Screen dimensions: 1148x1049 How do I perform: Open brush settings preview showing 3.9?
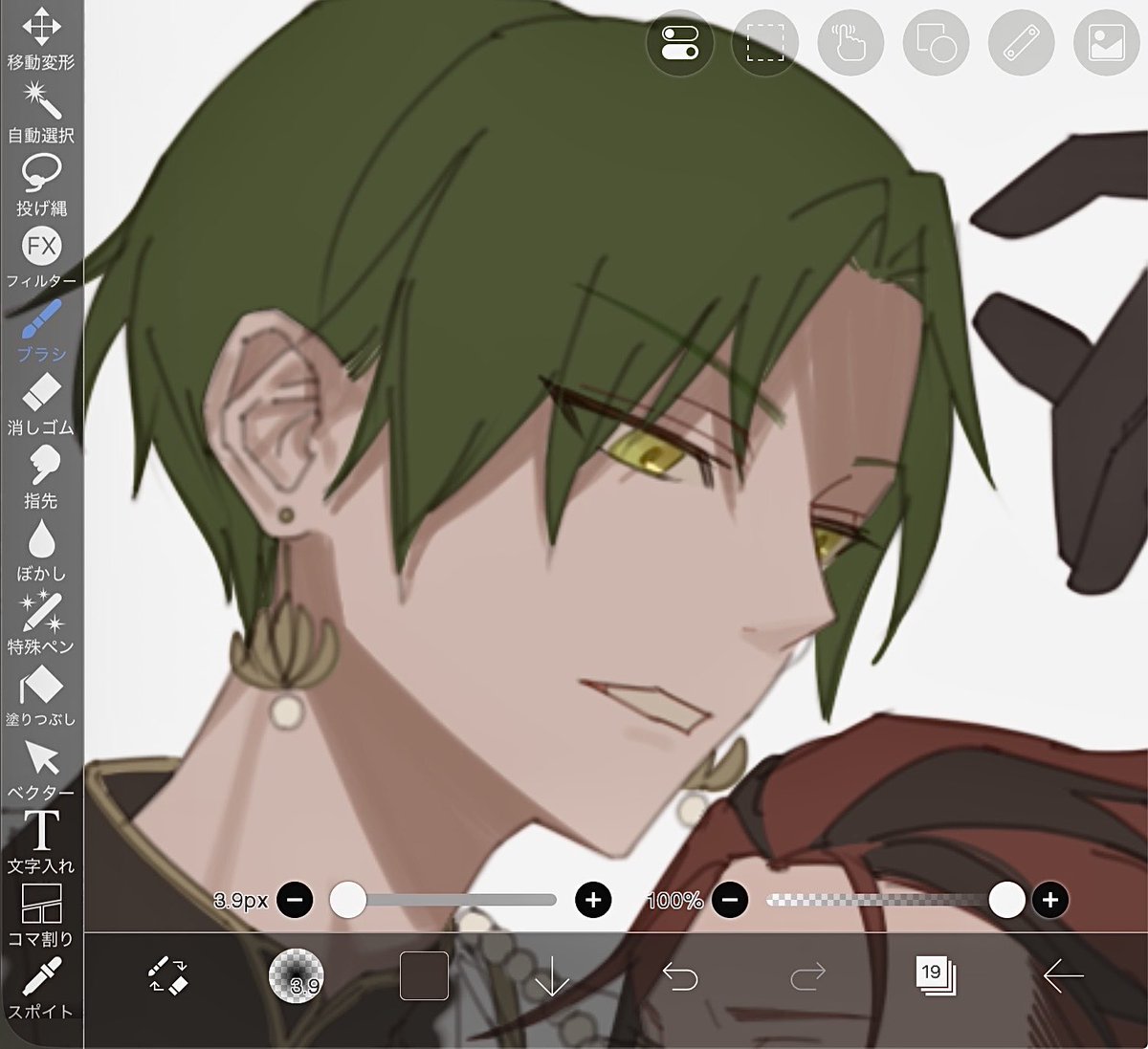[296, 975]
